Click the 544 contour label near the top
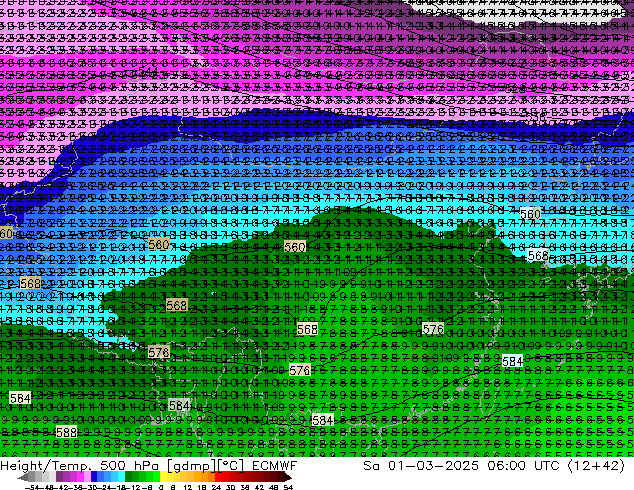634x490 pixels. click(148, 71)
